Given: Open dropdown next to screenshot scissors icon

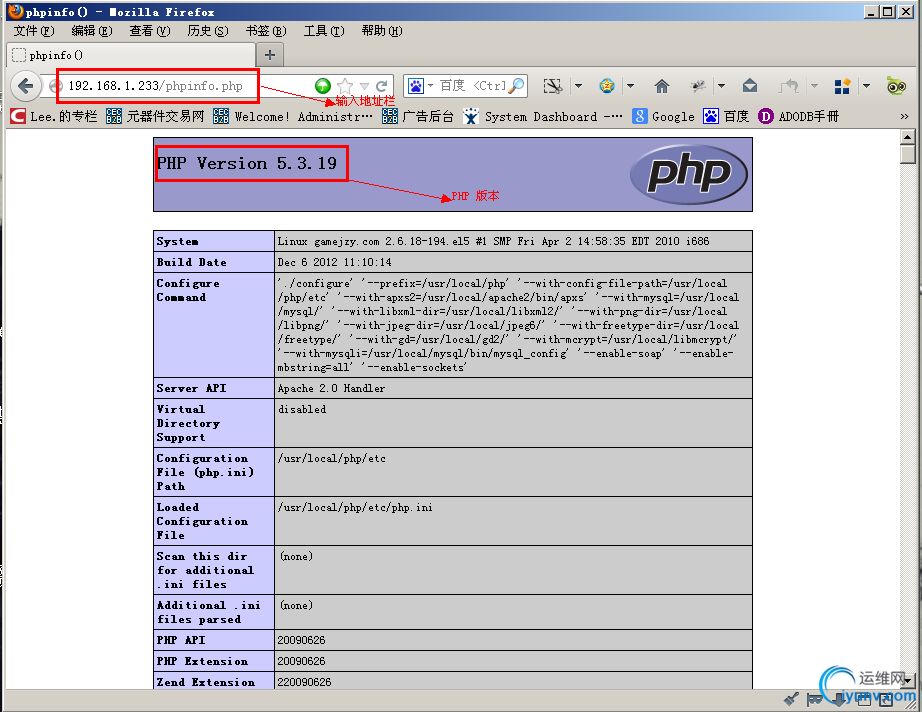Looking at the screenshot, I should click(578, 86).
